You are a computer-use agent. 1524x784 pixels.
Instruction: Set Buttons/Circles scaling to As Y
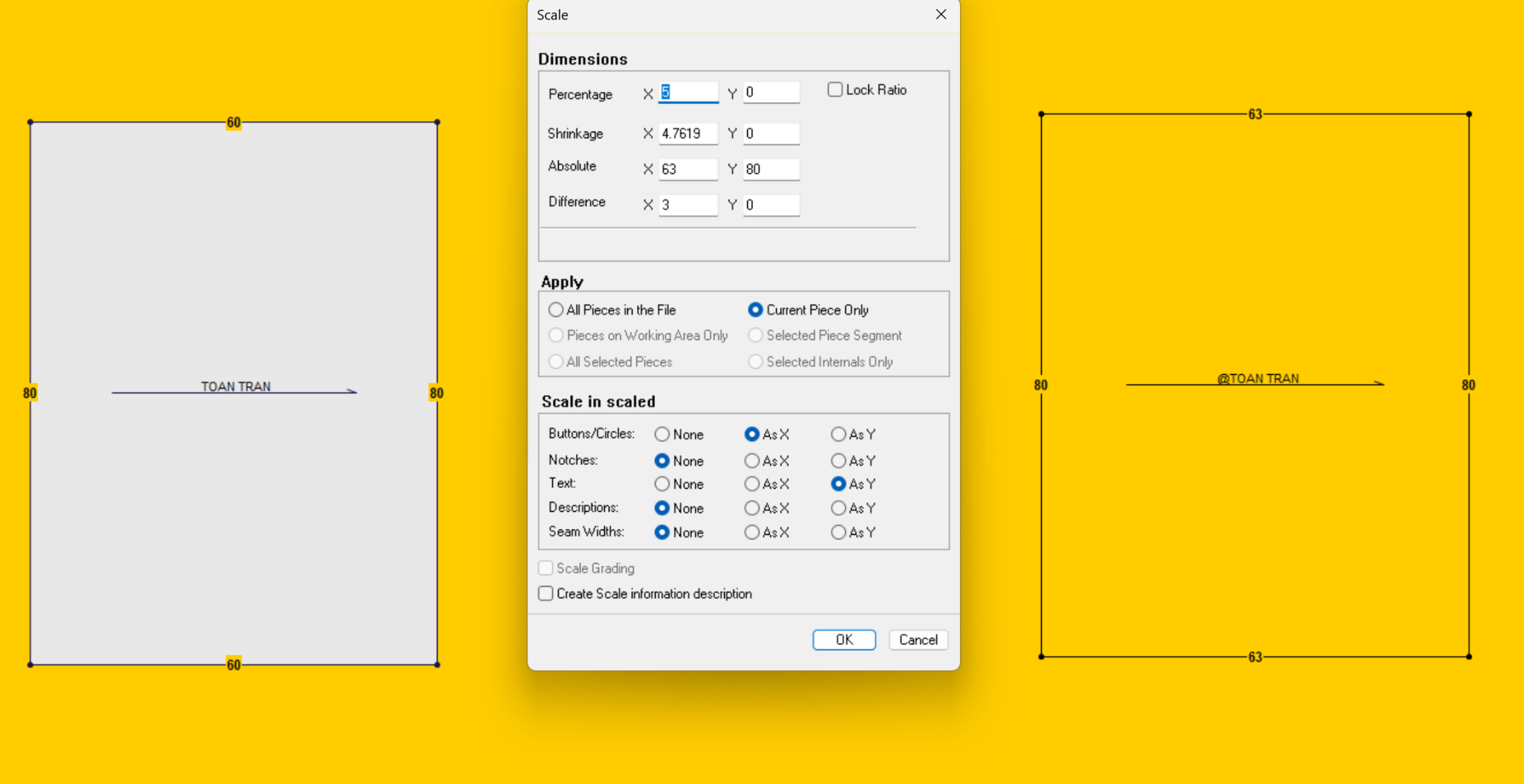pos(839,434)
